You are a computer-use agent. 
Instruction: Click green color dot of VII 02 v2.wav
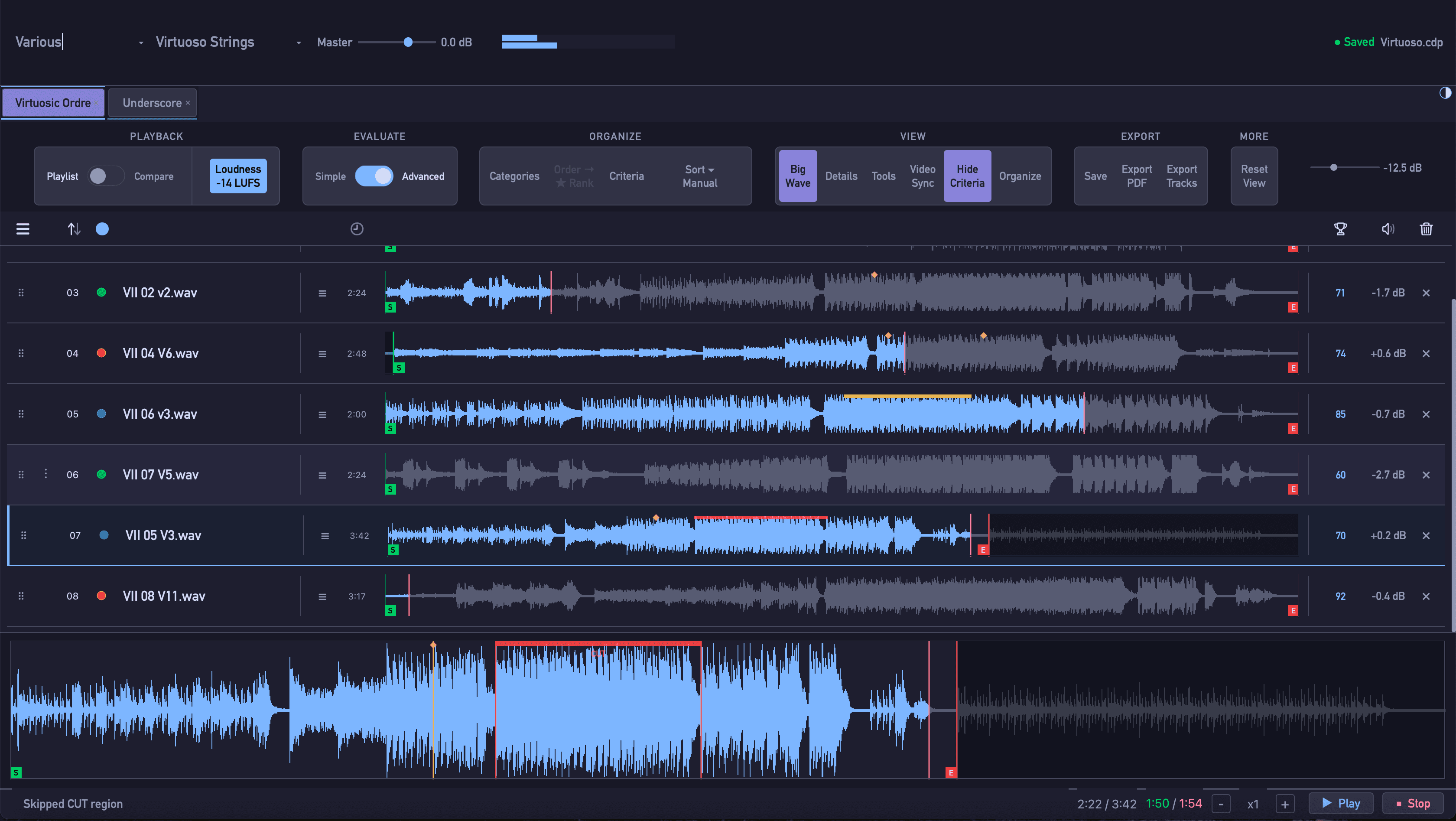[101, 292]
